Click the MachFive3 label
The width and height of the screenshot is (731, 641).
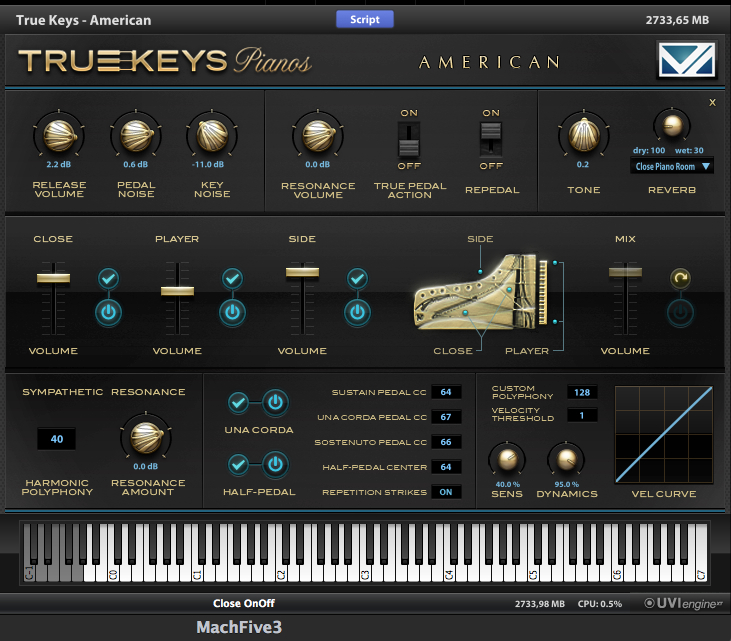point(239,627)
